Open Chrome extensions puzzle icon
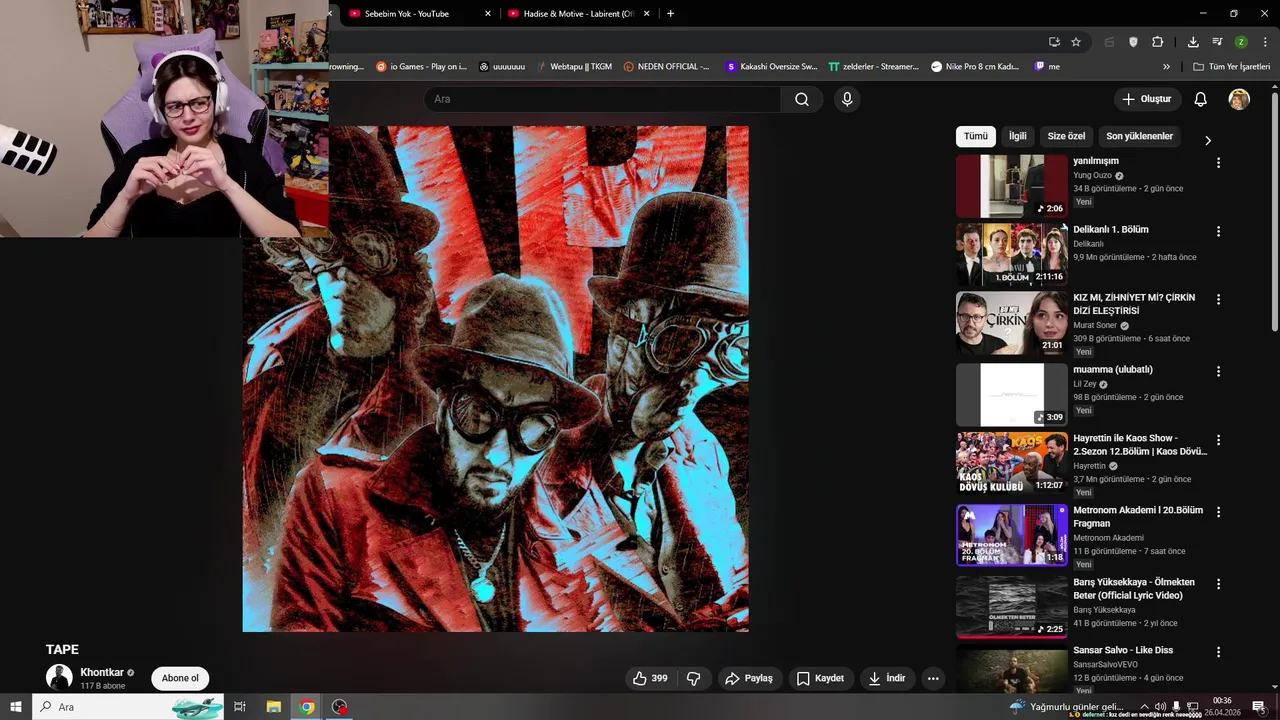This screenshot has width=1280, height=720. (x=1158, y=42)
